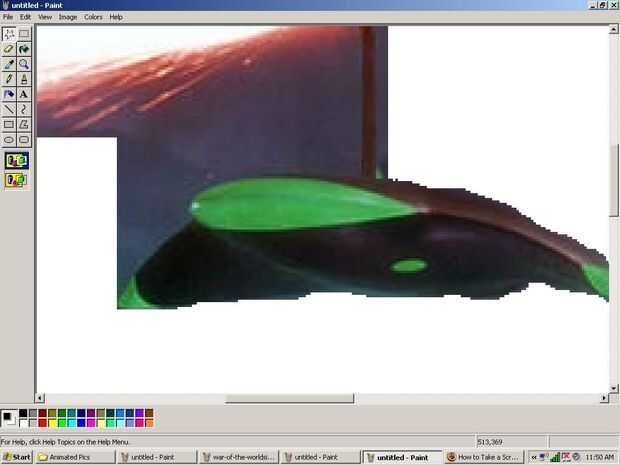Enable opaque selection background option
The image size is (620, 465).
(17, 161)
